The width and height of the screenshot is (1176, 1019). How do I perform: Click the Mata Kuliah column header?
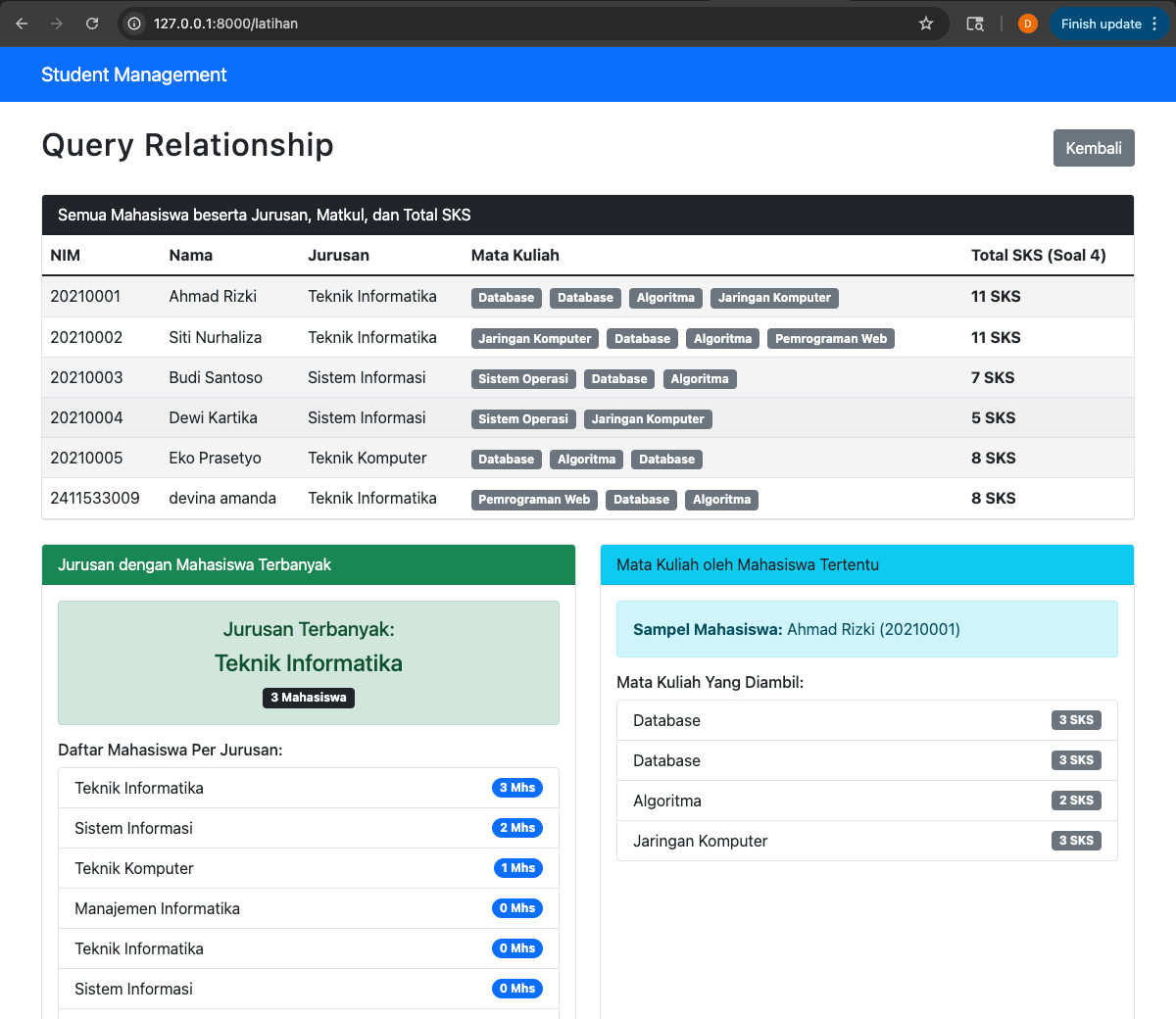click(515, 255)
